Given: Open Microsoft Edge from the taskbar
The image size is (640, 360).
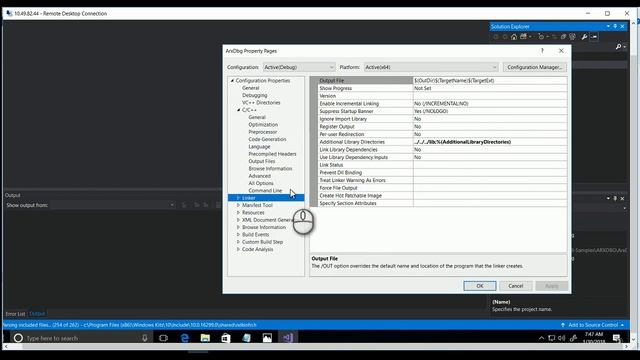Looking at the screenshot, I should click(x=184, y=338).
